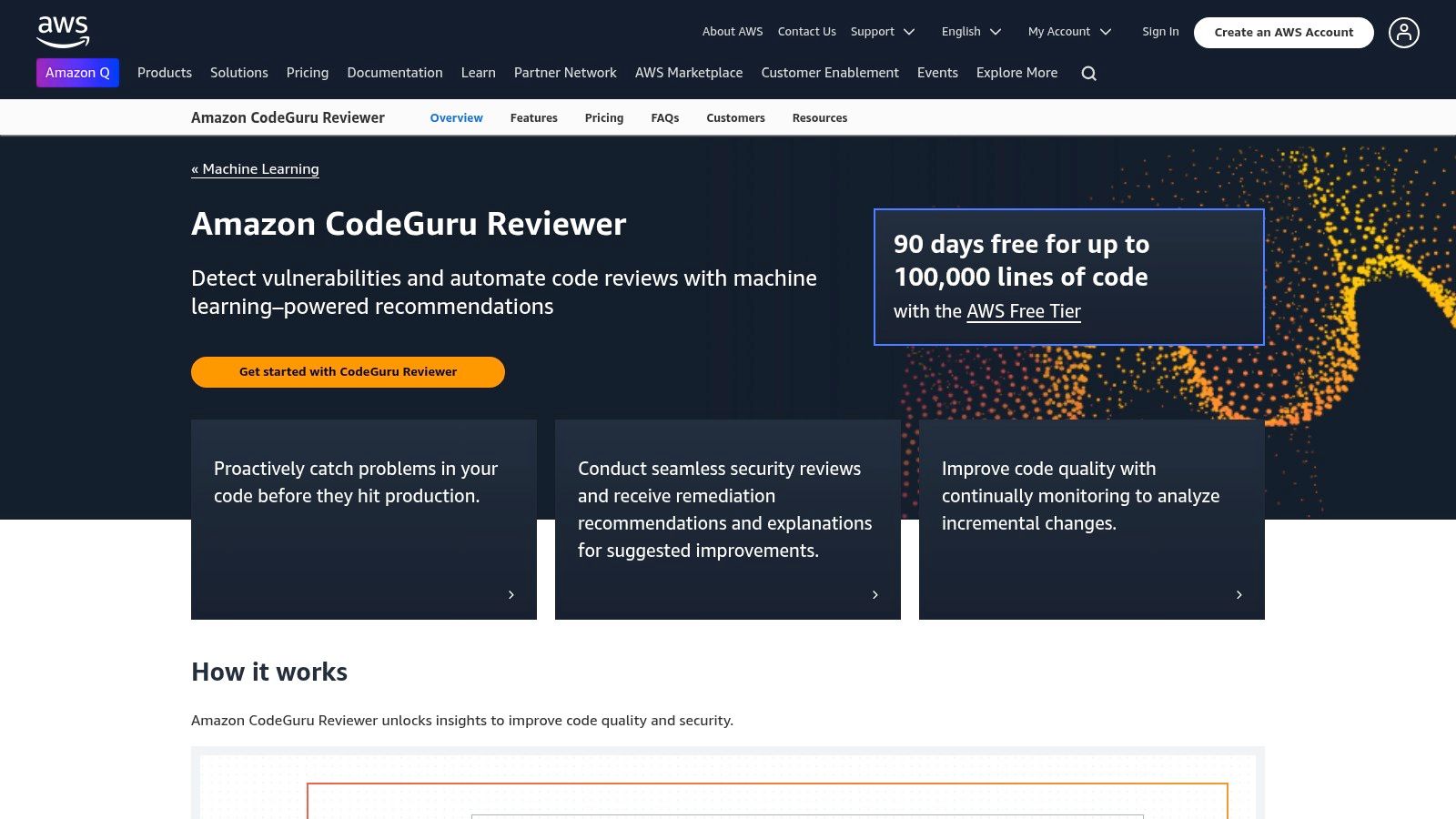Click the Amazon CodeGuru Reviewer subnav title

click(288, 117)
